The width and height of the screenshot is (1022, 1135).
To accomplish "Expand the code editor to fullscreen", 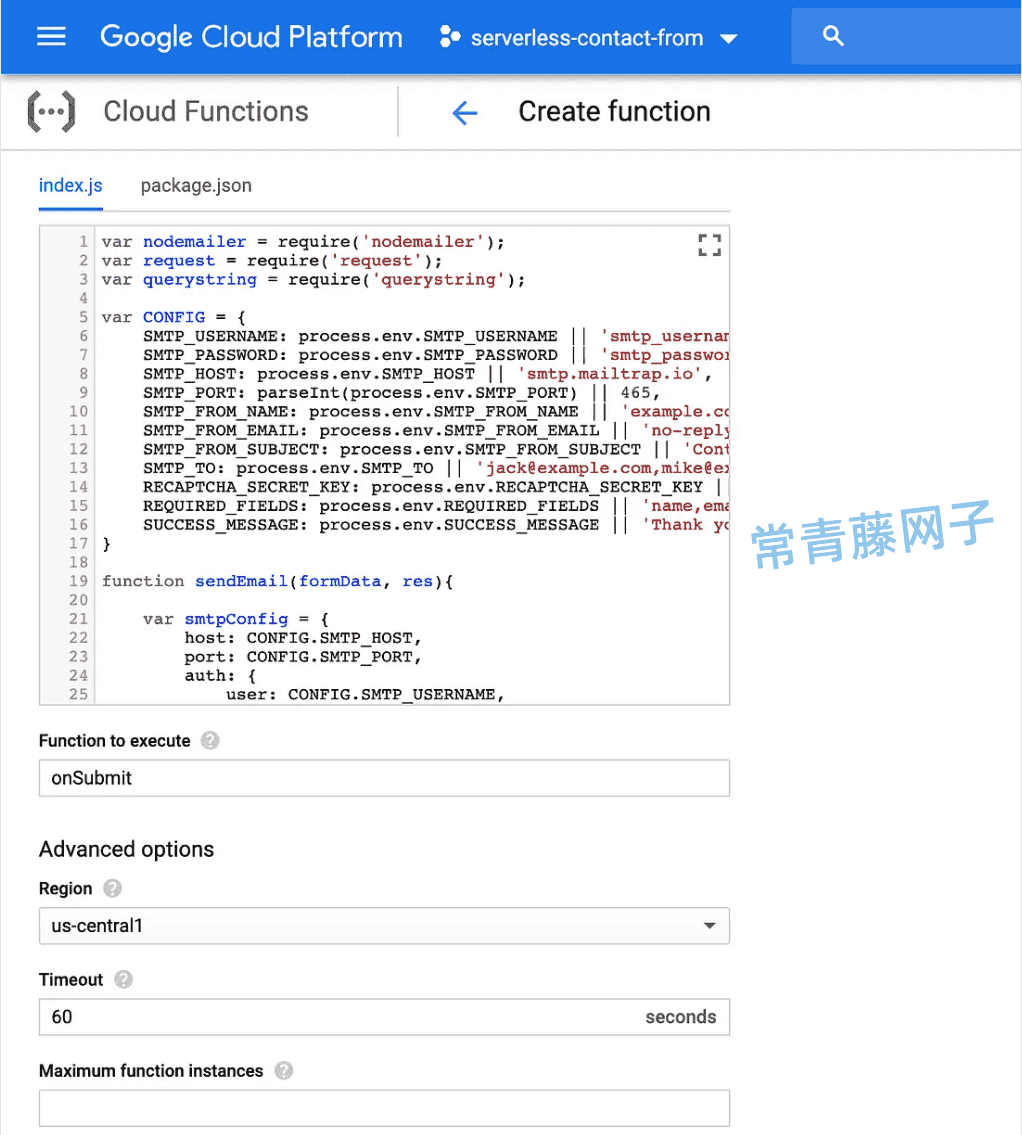I will coord(709,245).
